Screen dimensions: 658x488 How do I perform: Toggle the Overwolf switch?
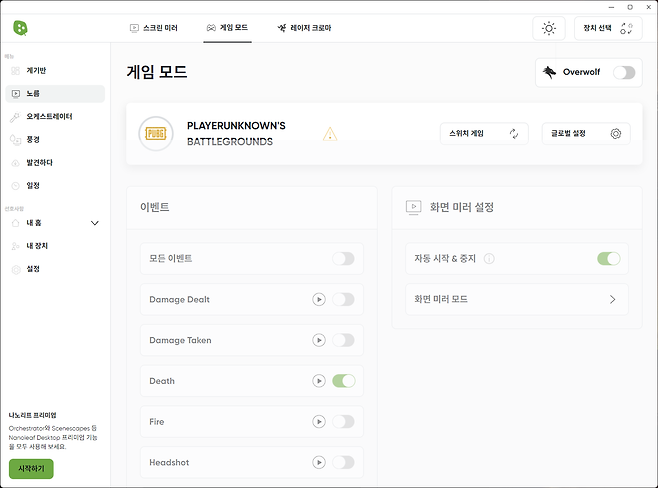click(x=624, y=72)
